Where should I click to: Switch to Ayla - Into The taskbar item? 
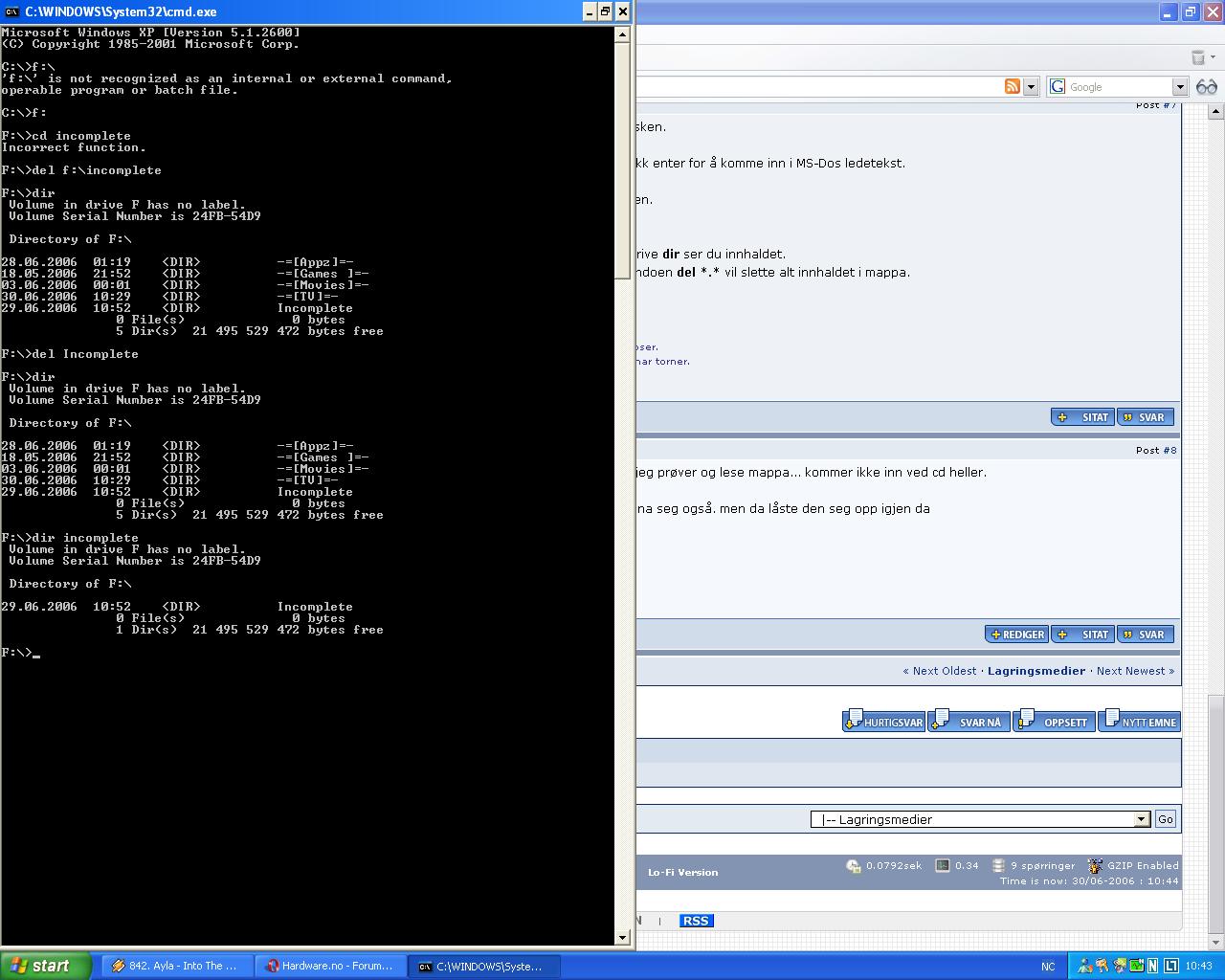pos(175,966)
